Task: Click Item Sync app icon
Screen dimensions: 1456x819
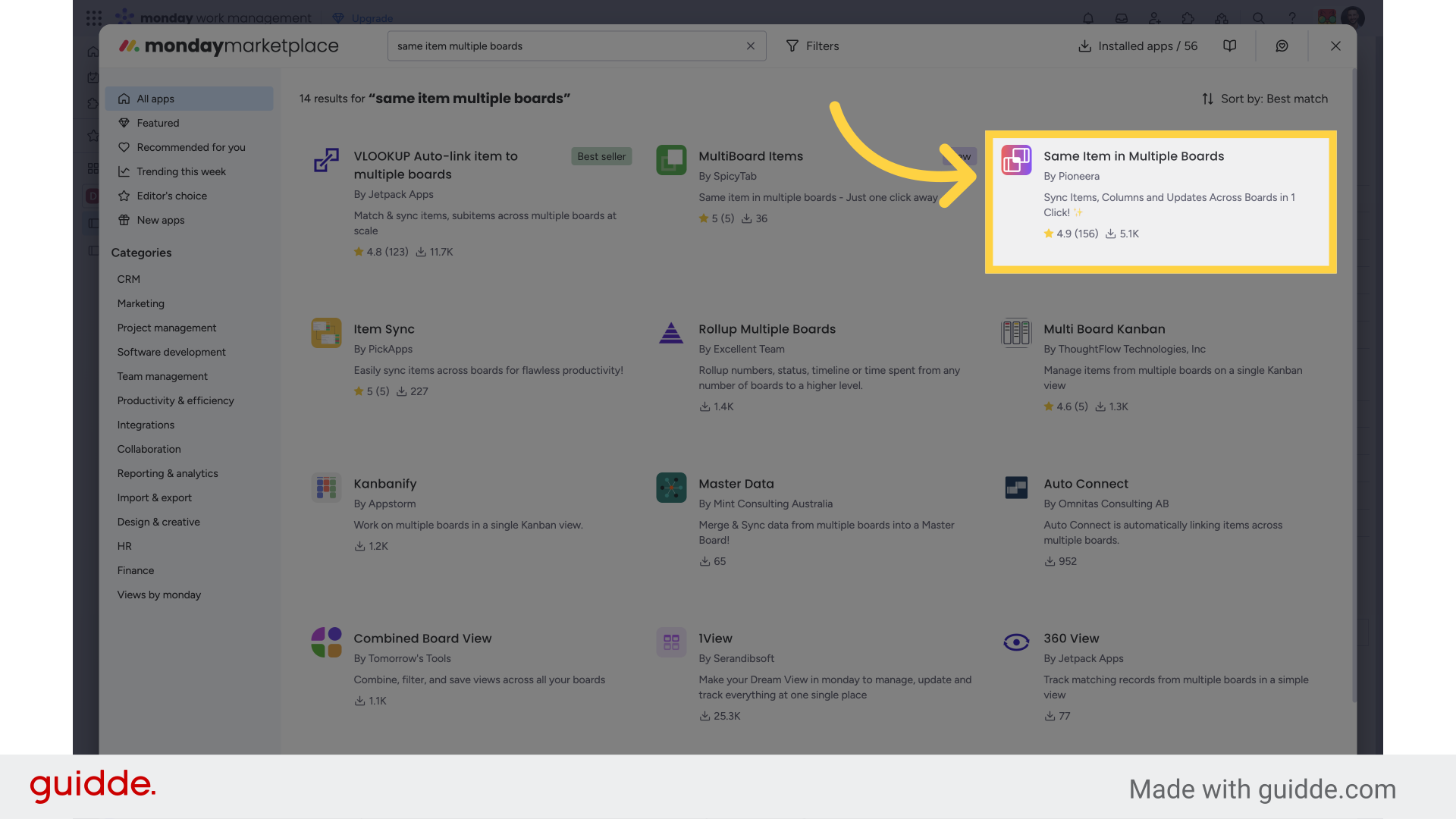Action: pos(326,333)
